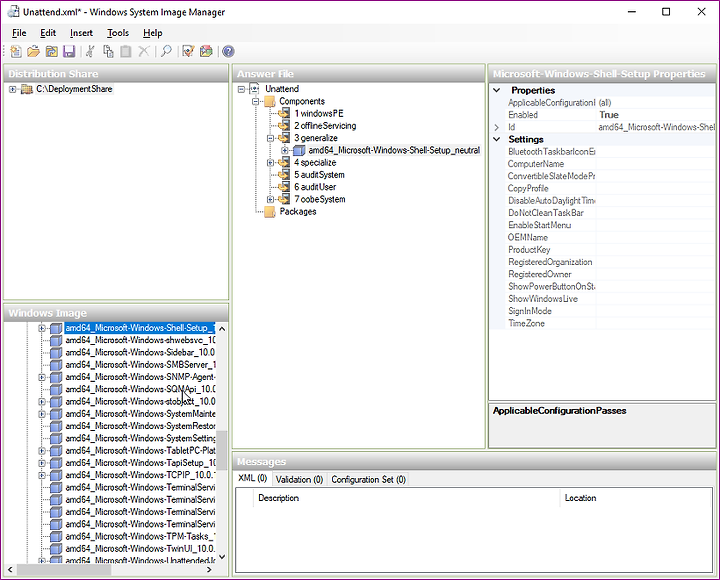Expand the C:\DeploymentShare tree node

coord(13,89)
